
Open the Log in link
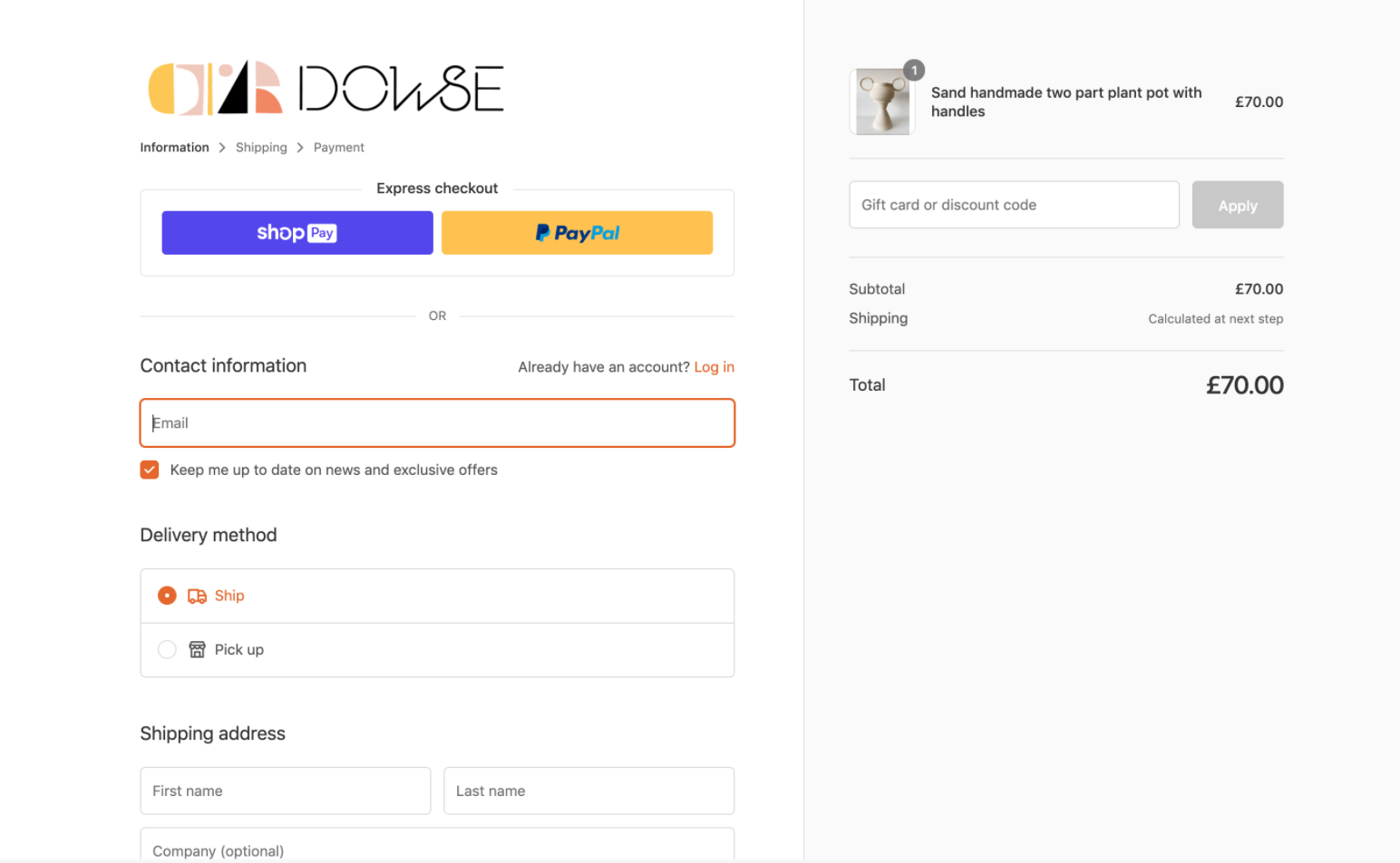(x=715, y=367)
